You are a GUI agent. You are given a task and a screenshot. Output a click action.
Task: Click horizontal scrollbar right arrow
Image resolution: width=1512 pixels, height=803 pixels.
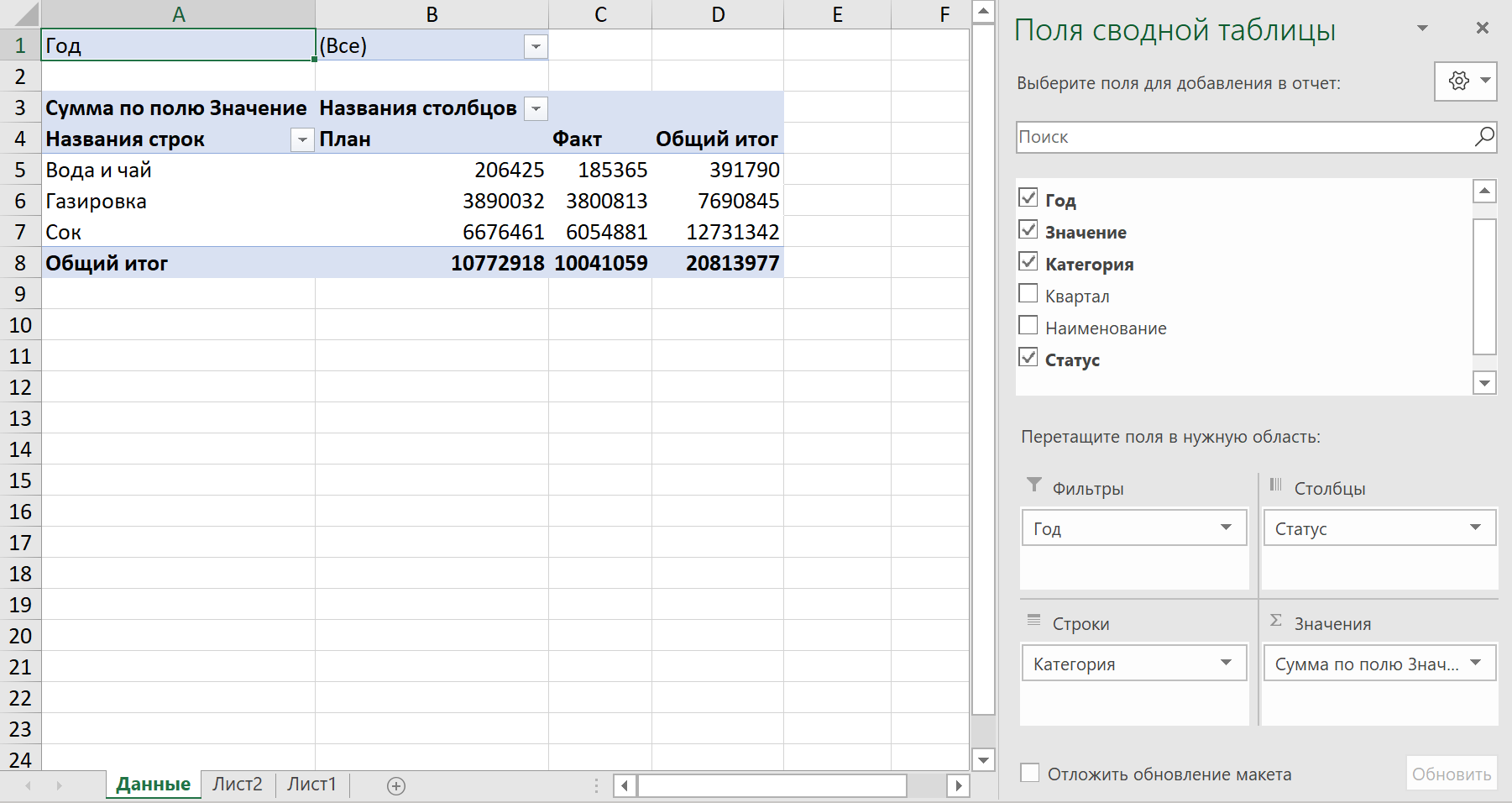[959, 786]
